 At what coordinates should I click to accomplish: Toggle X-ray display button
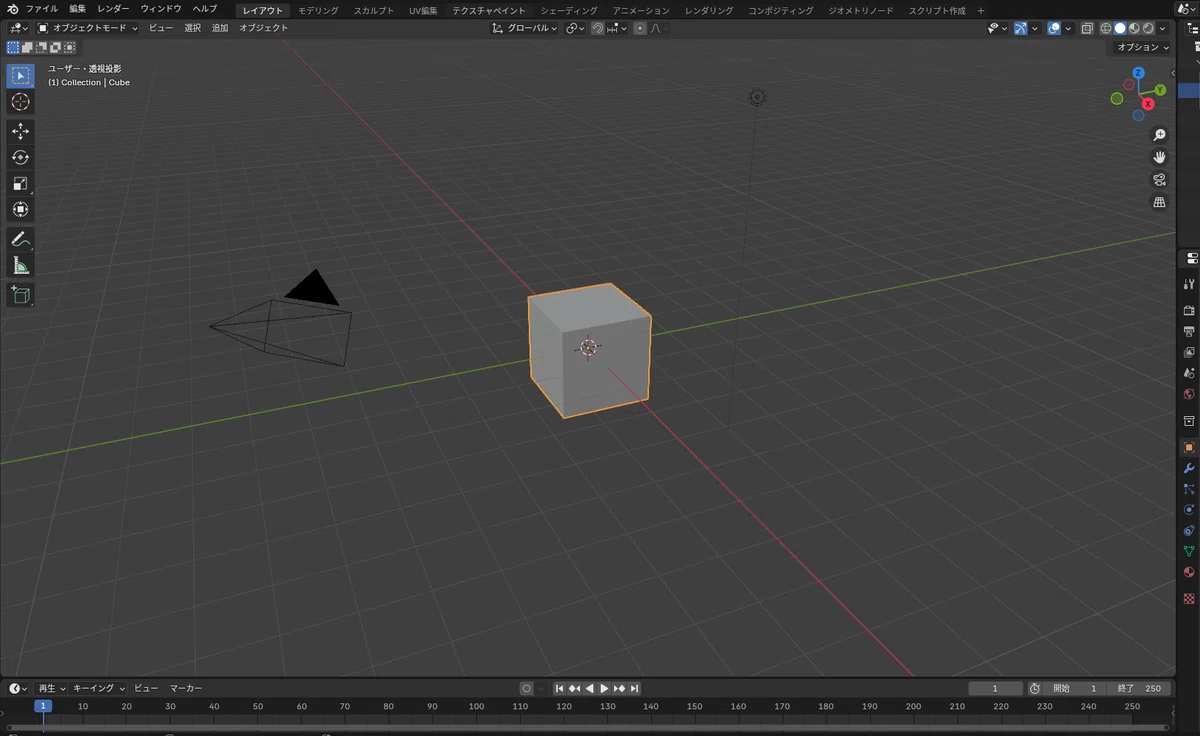(x=1087, y=28)
